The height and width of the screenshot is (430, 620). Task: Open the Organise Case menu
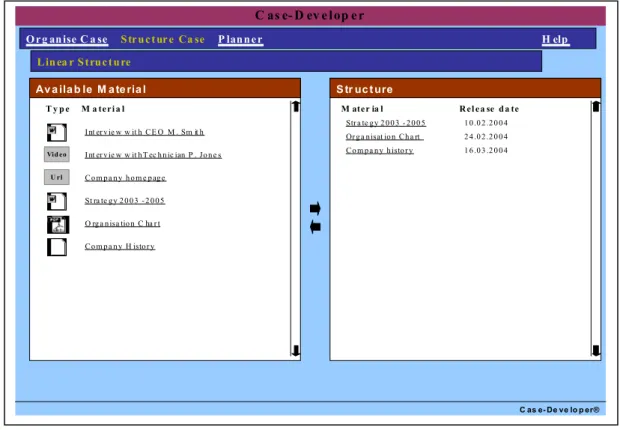[67, 39]
